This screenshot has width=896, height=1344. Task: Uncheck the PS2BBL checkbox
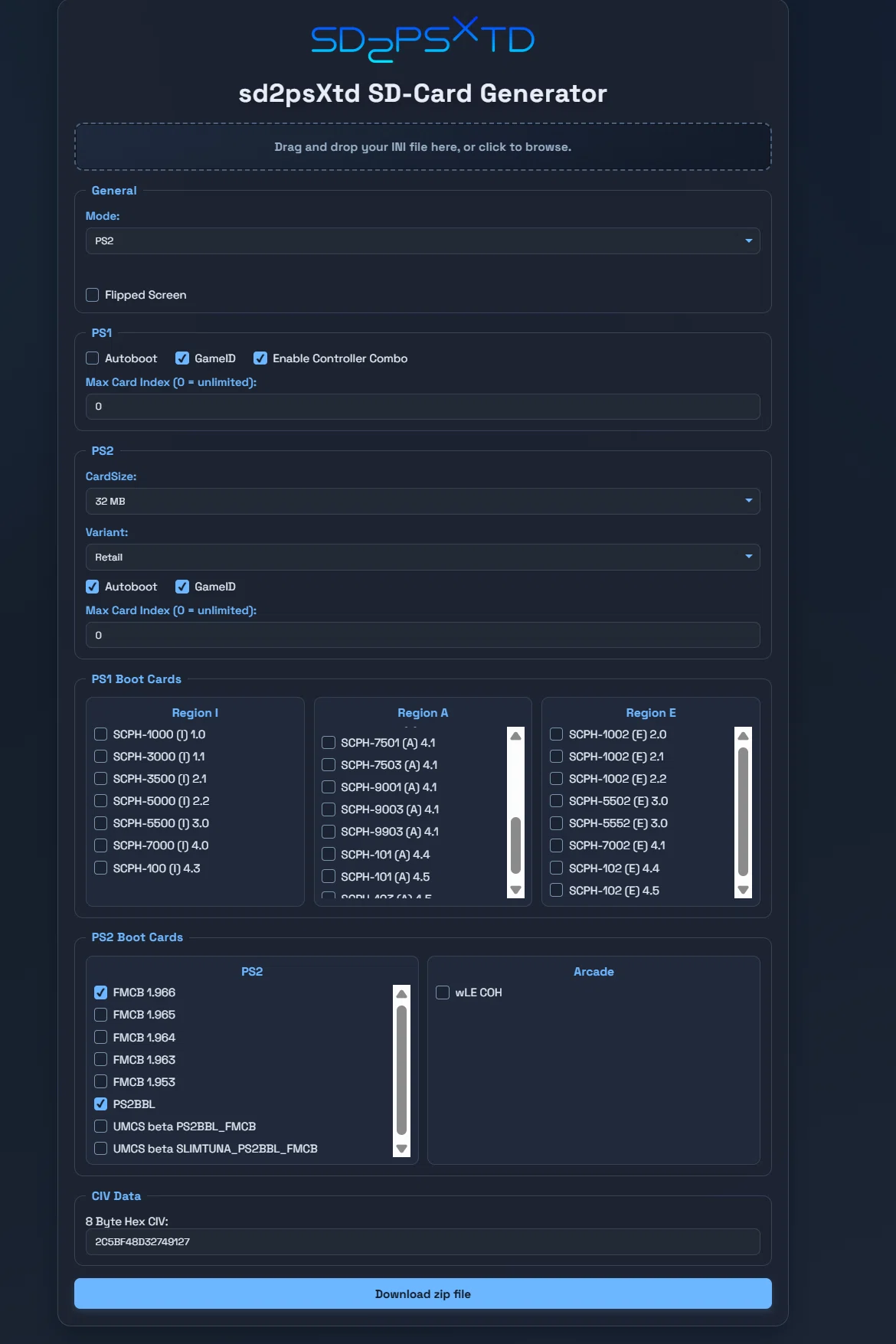[x=100, y=1104]
